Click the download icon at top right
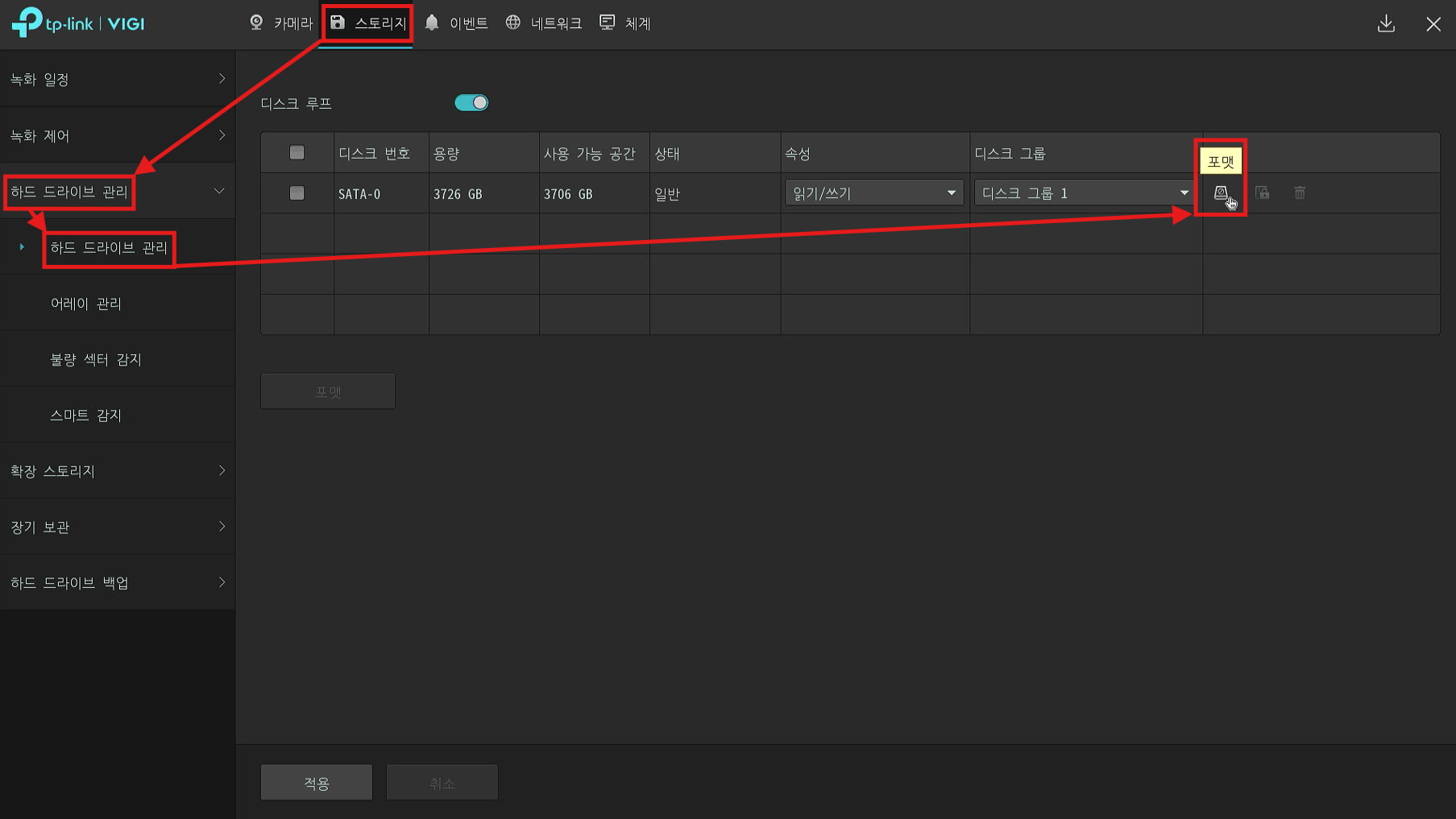The image size is (1456, 819). [x=1385, y=23]
